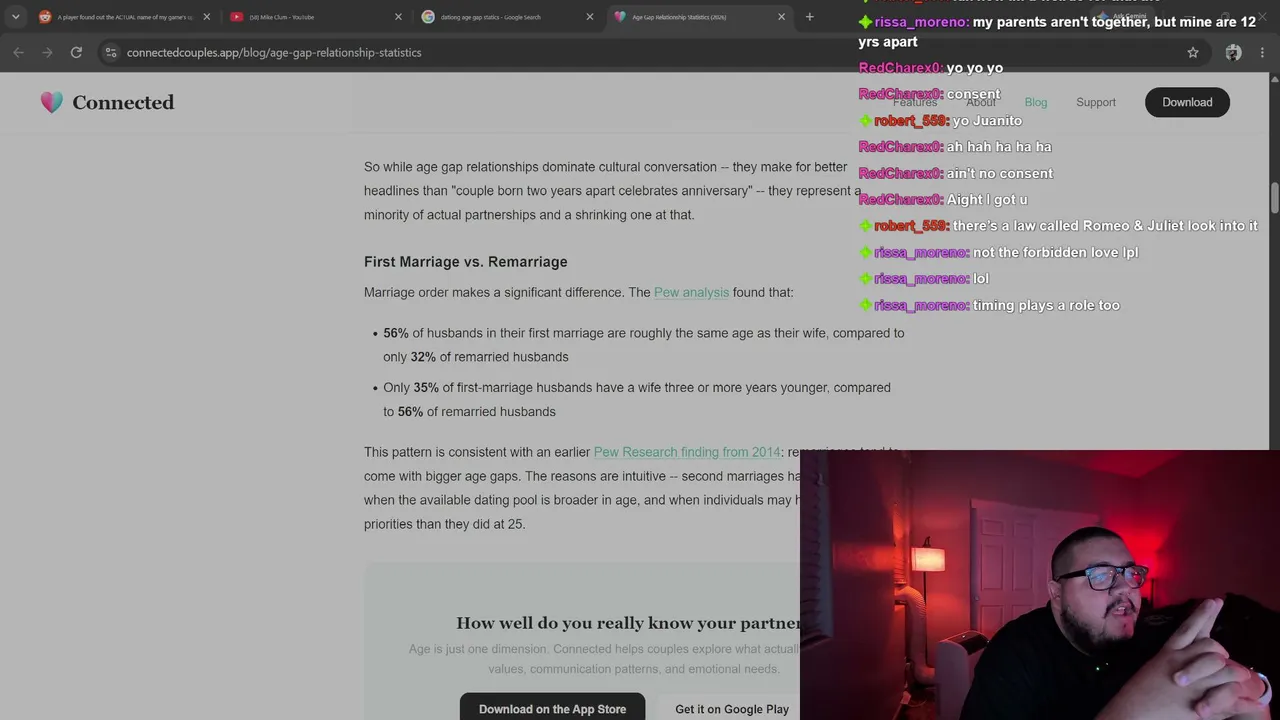
Task: Open the Chrome three-dot menu
Action: [1262, 52]
